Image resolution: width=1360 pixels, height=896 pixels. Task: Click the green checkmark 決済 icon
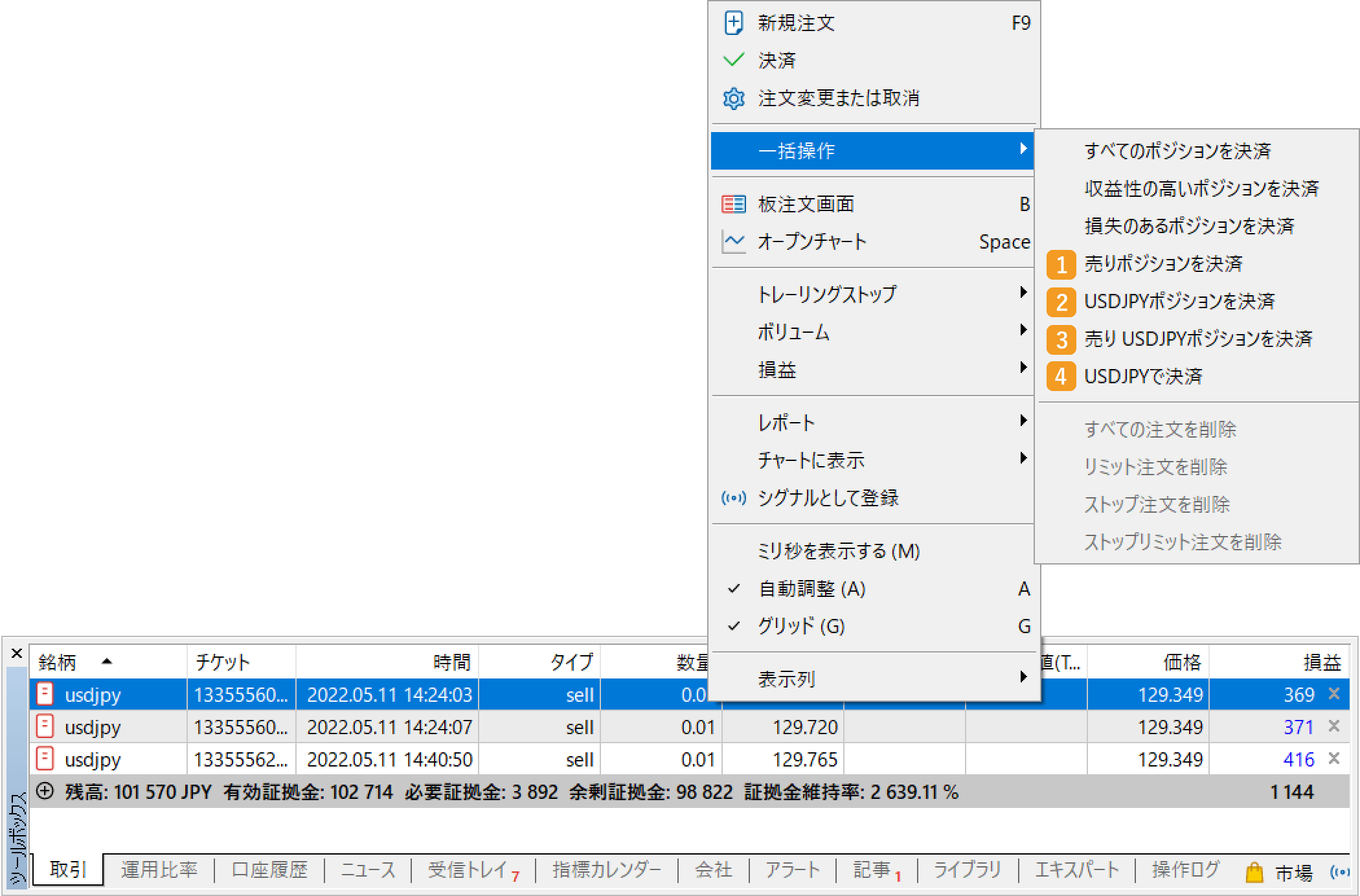pos(733,60)
